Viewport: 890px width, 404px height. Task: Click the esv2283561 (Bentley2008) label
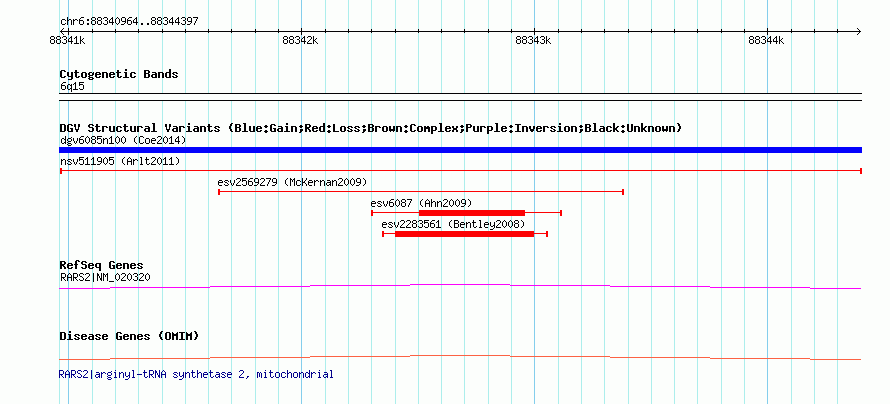453,224
